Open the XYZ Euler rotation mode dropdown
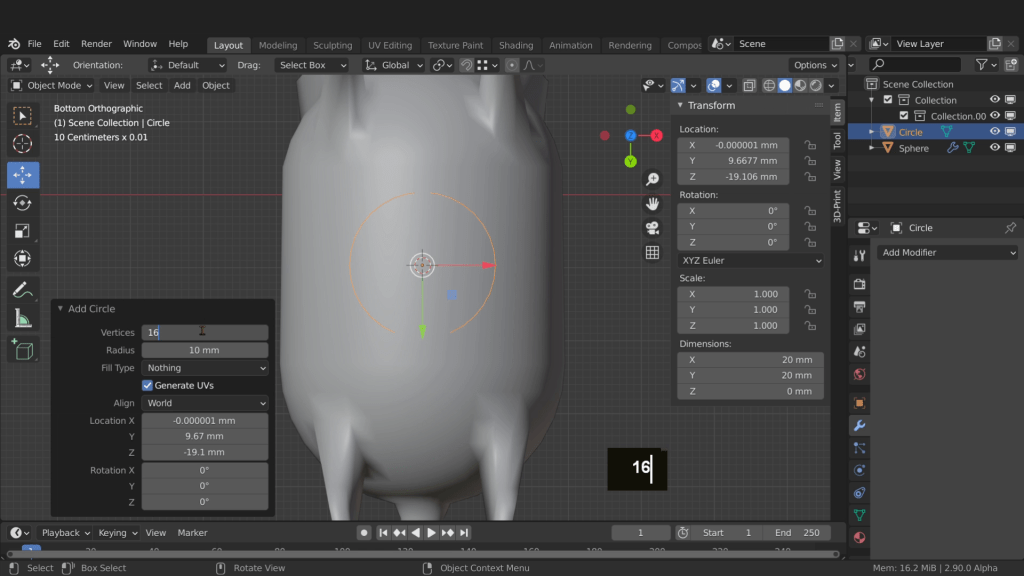The image size is (1024, 576). click(x=750, y=260)
